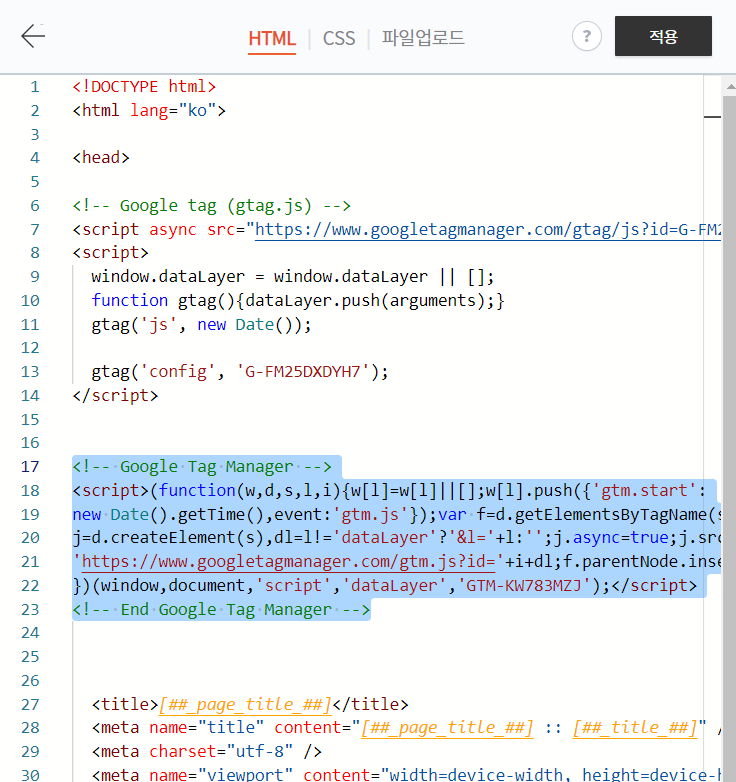Click the vertical scrollbar thumb
Screen dimensions: 736x782
click(730, 439)
